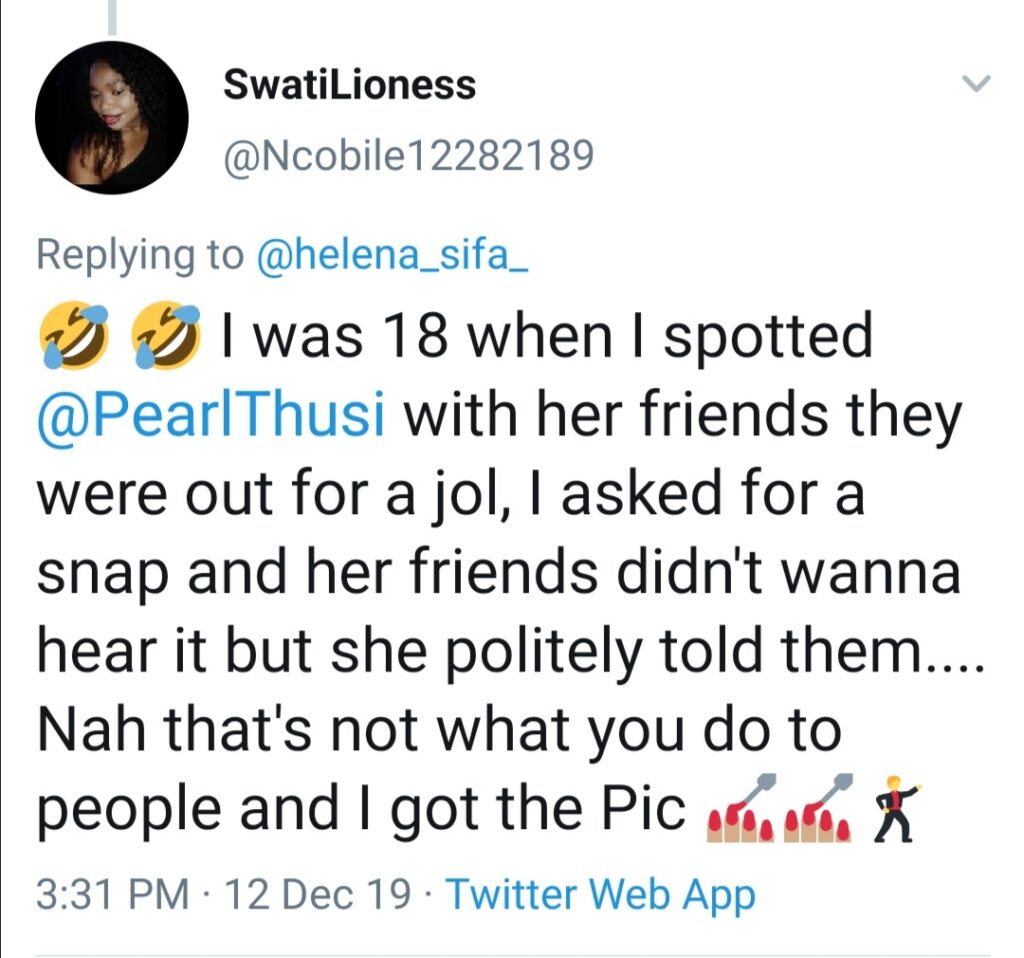Open the @PearlThusi mention link
The image size is (1024, 958).
211,417
